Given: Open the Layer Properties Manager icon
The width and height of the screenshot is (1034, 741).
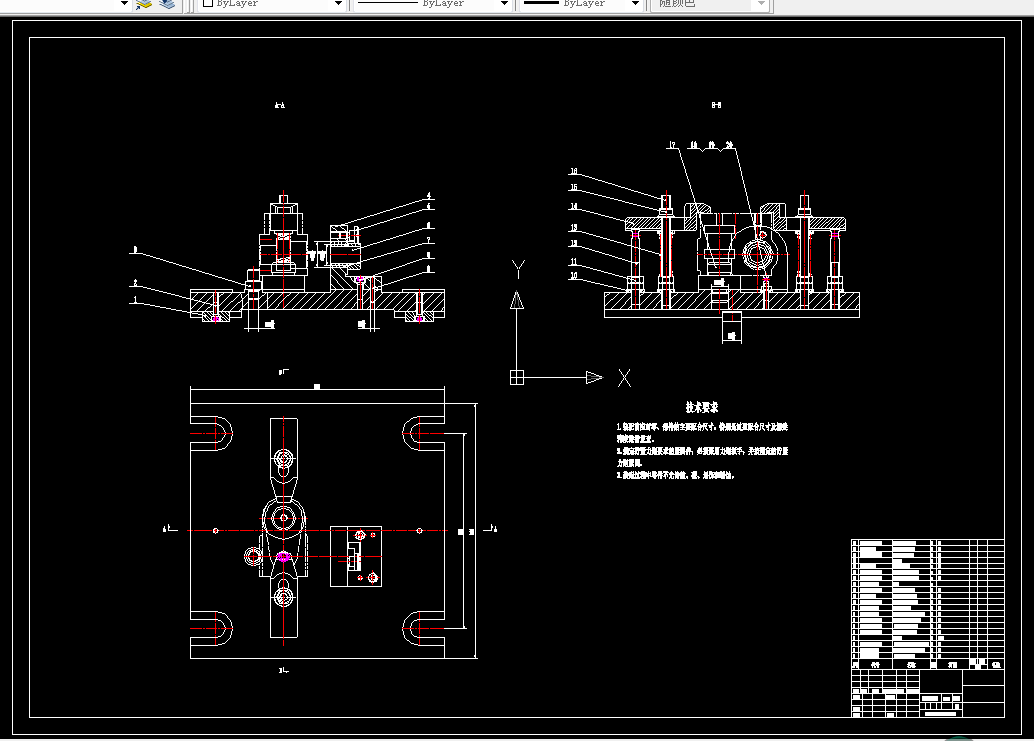Looking at the screenshot, I should point(144,4).
